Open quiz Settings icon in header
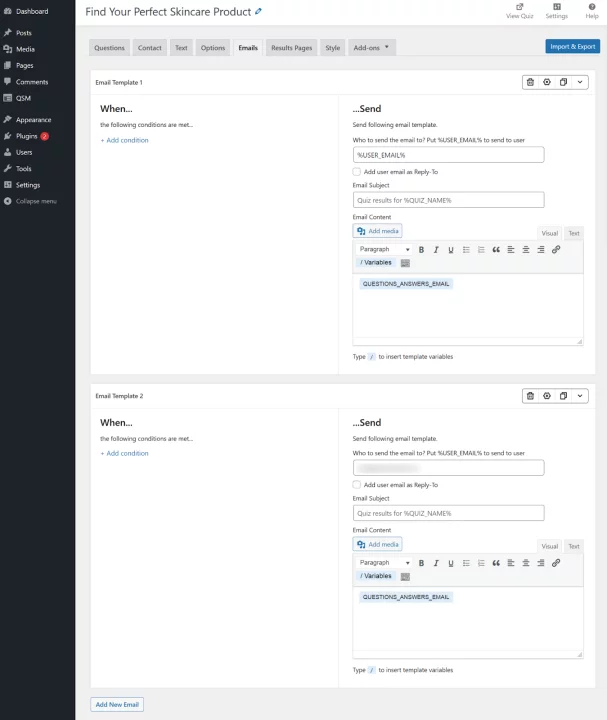The height and width of the screenshot is (720, 607). 556,6
